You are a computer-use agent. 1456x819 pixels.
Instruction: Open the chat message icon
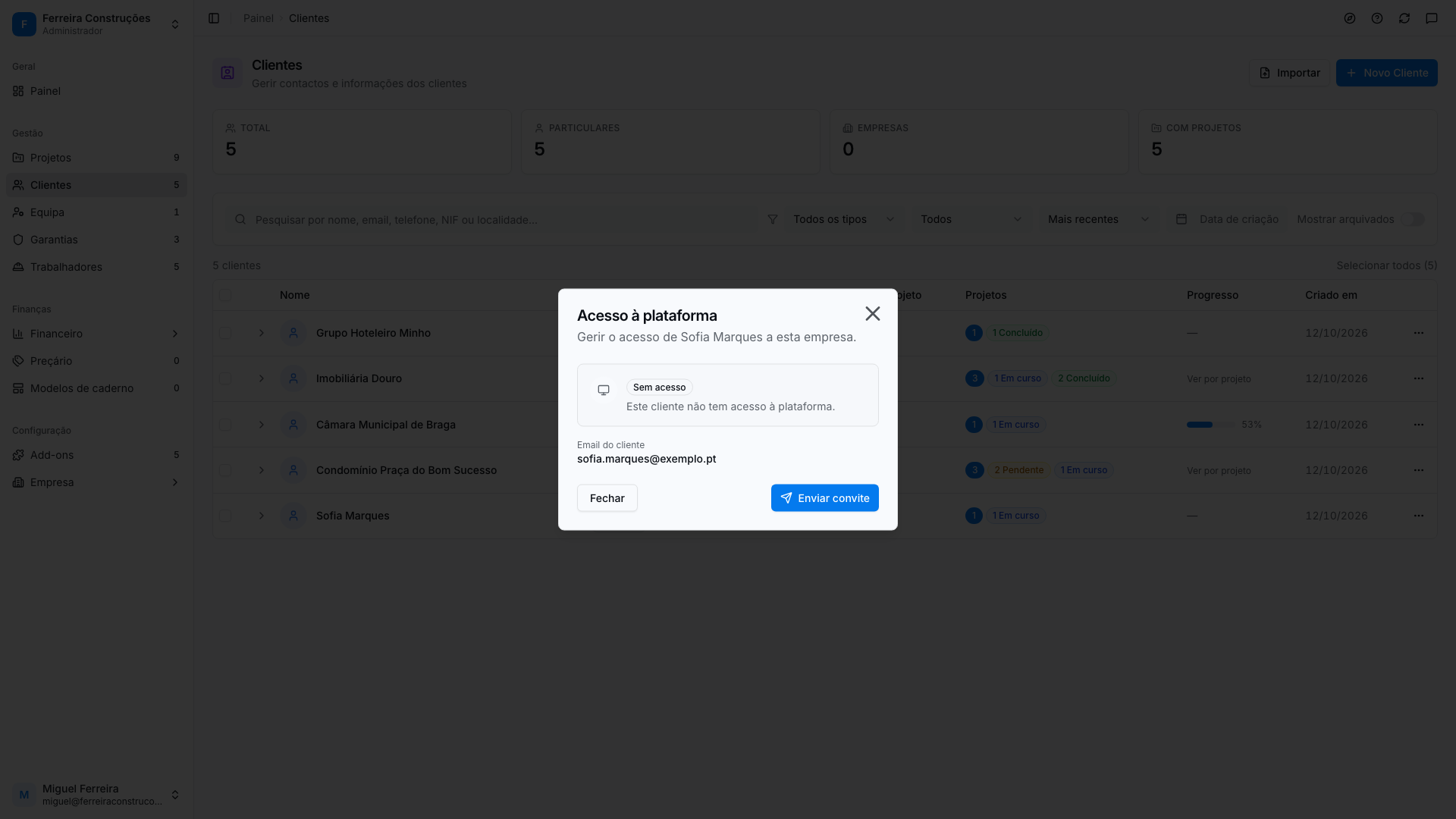[x=1432, y=18]
